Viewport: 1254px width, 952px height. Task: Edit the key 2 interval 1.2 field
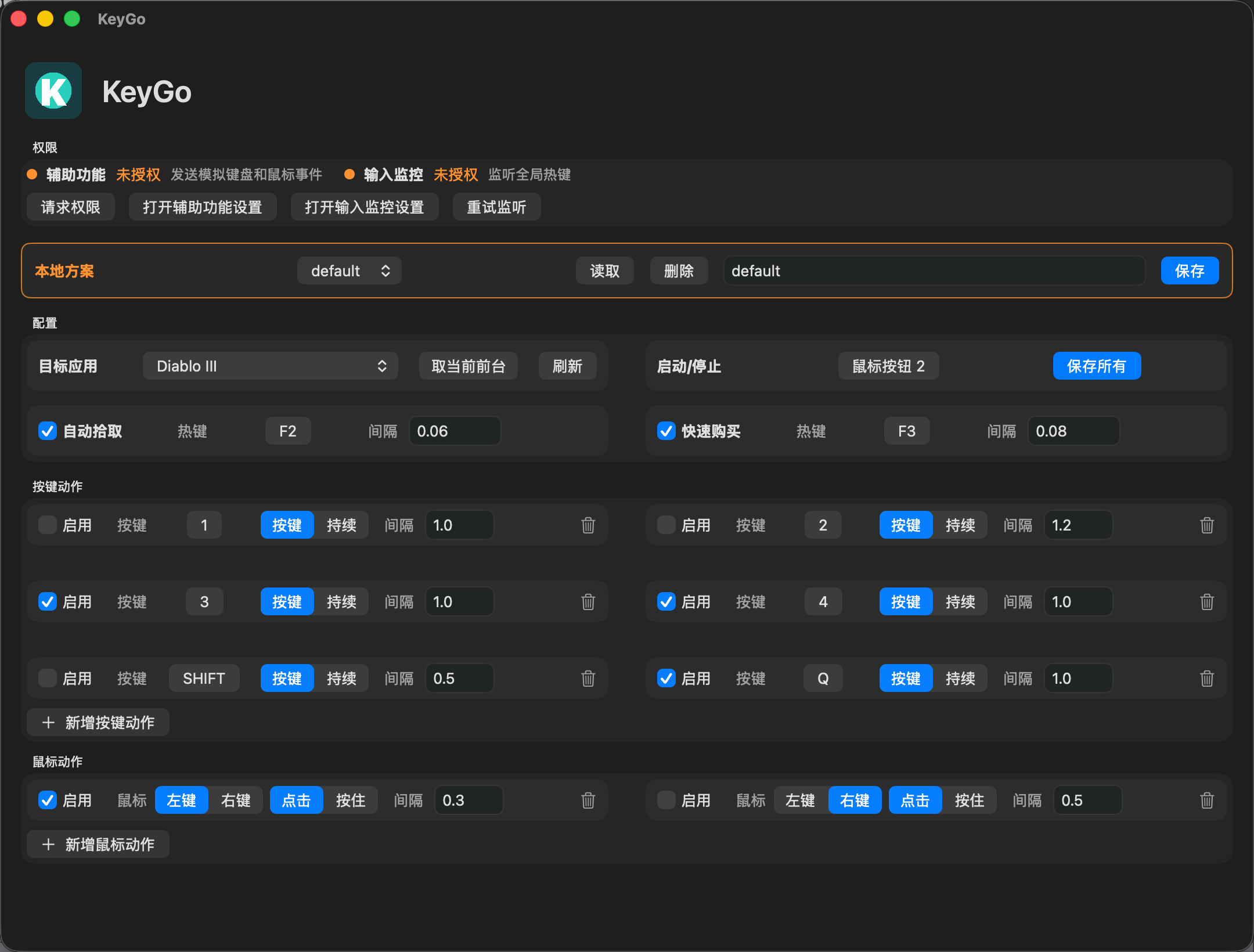[1079, 525]
